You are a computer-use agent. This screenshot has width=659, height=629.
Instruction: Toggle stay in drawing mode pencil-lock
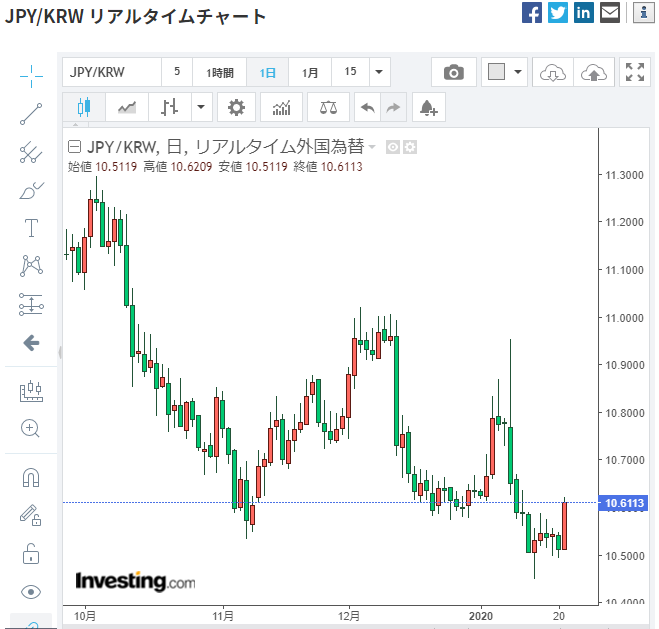[31, 516]
